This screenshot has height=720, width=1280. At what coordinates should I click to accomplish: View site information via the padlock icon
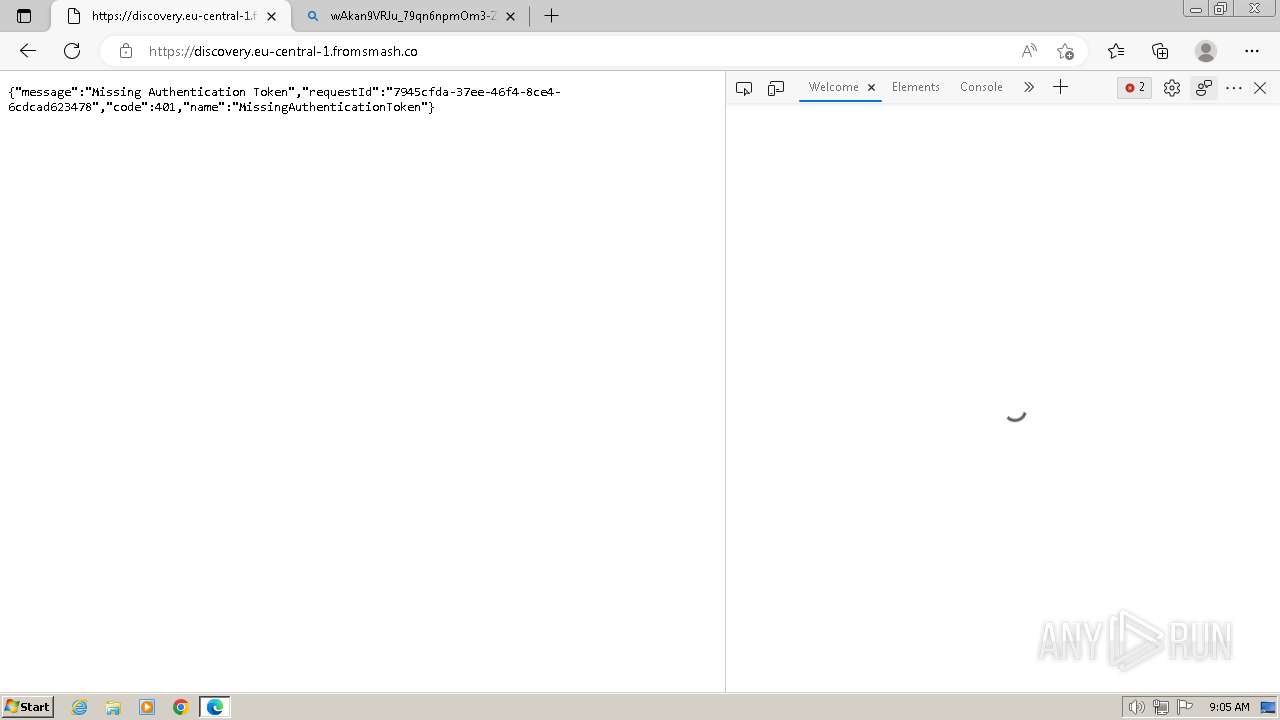tap(125, 51)
